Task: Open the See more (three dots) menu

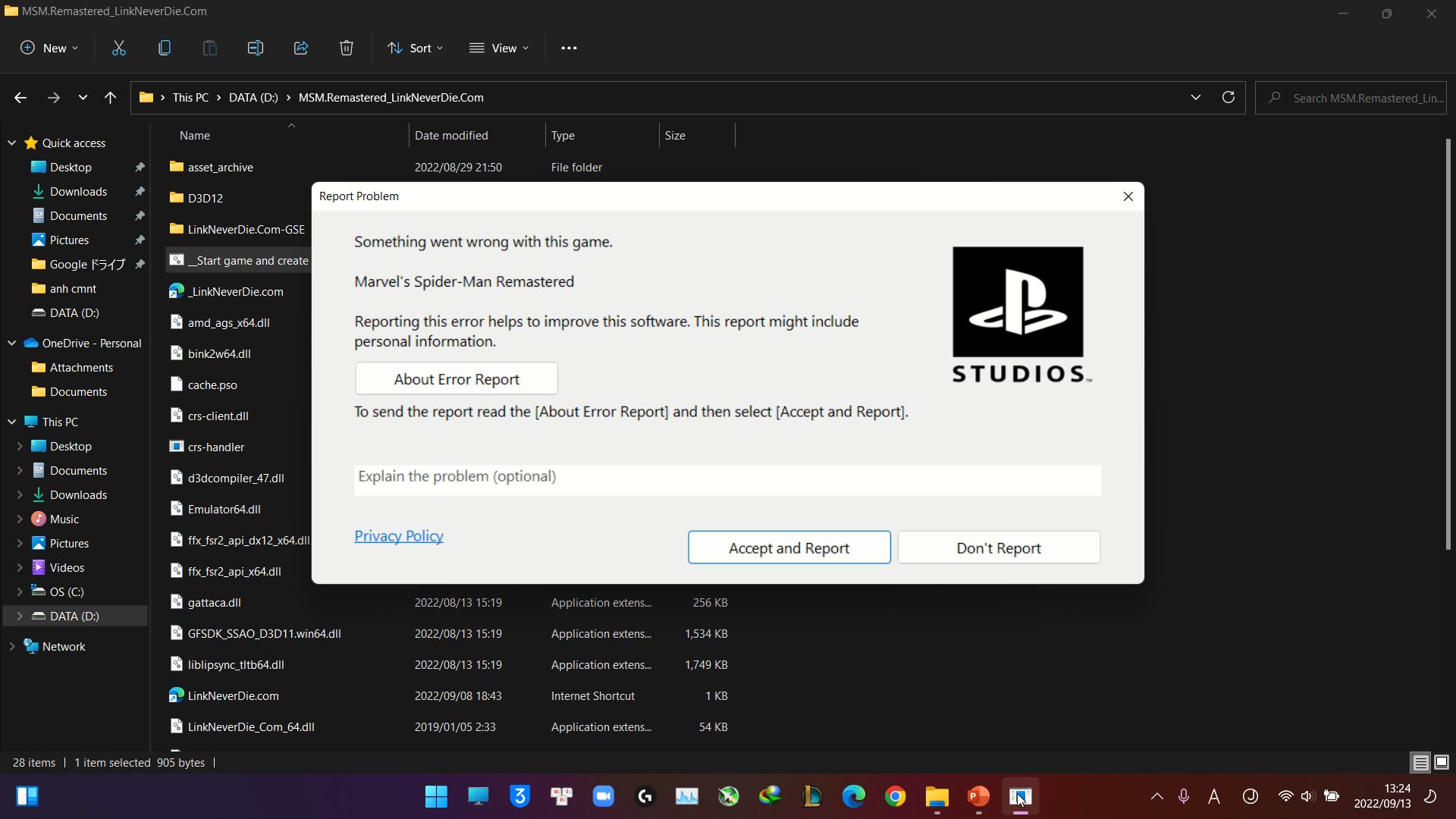Action: click(x=569, y=48)
